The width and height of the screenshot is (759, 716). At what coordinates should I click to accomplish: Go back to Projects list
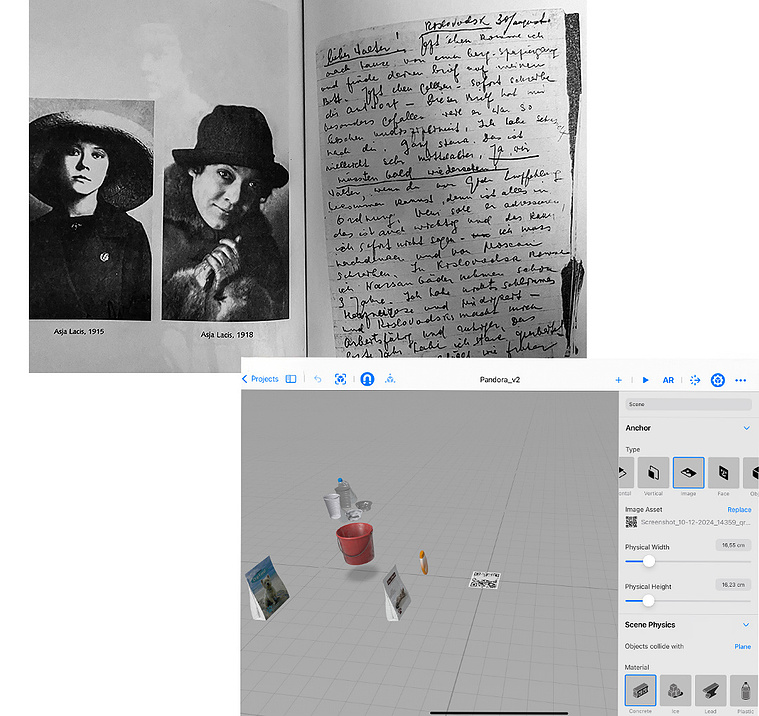coord(260,379)
